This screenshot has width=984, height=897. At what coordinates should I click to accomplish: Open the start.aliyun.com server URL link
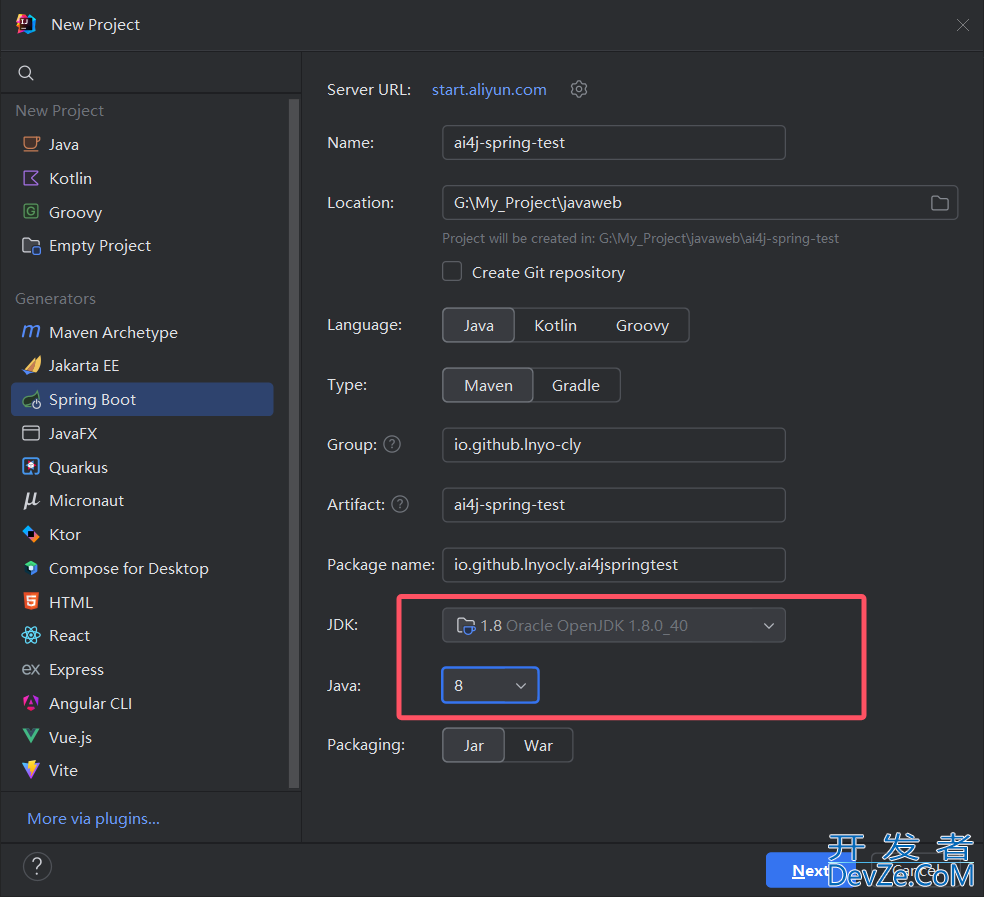tap(489, 90)
